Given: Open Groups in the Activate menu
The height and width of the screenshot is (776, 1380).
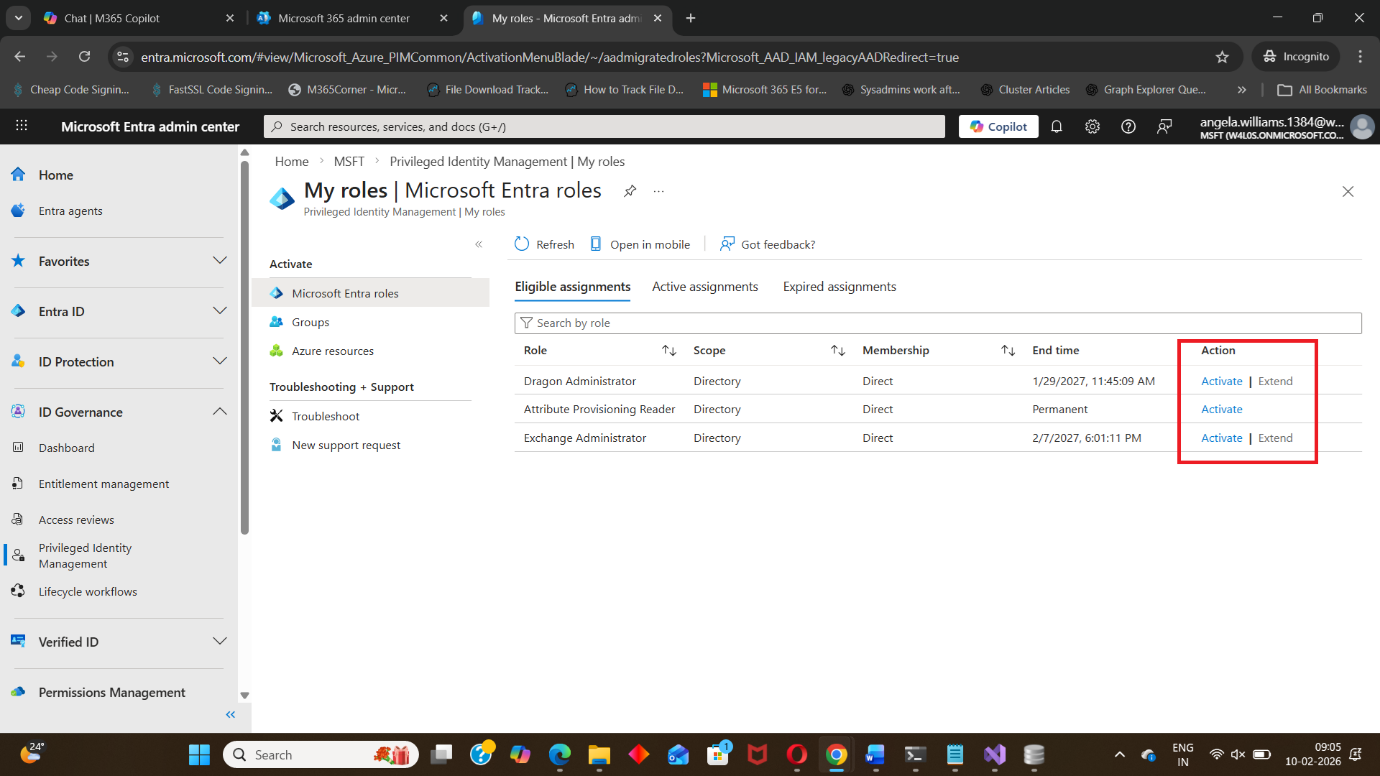Looking at the screenshot, I should pos(310,322).
